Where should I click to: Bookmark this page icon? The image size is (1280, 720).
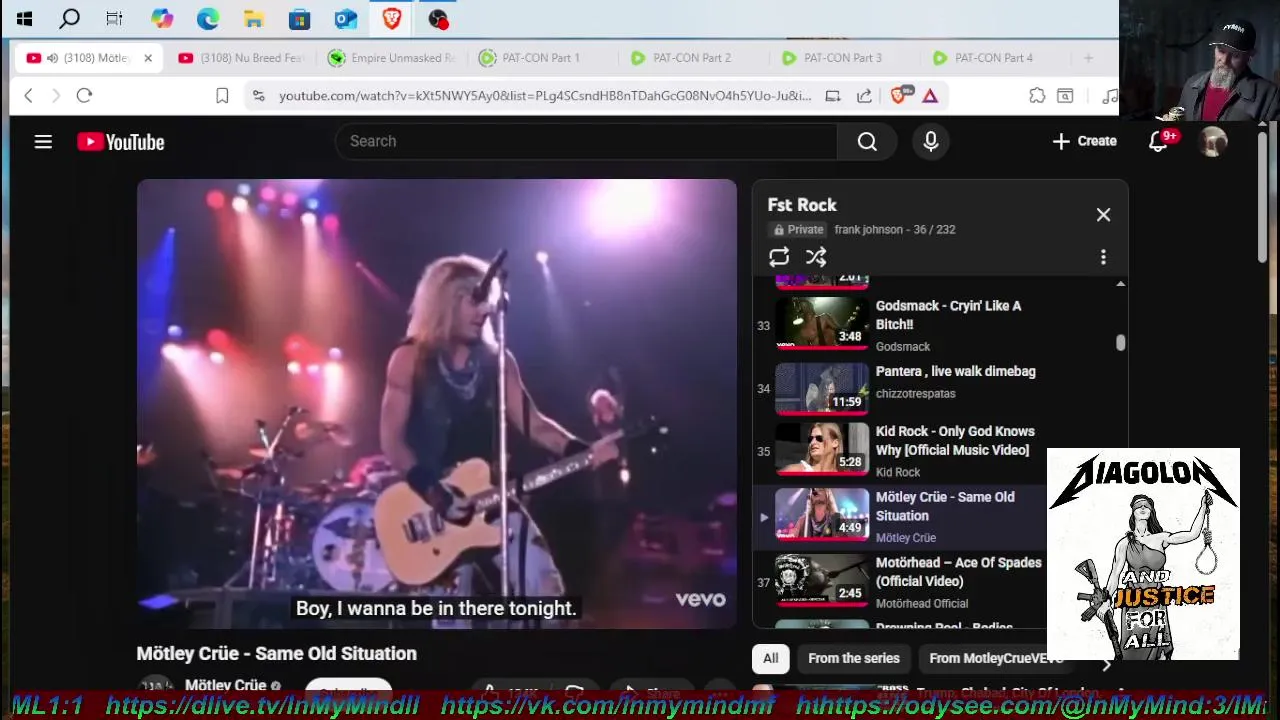pos(222,96)
